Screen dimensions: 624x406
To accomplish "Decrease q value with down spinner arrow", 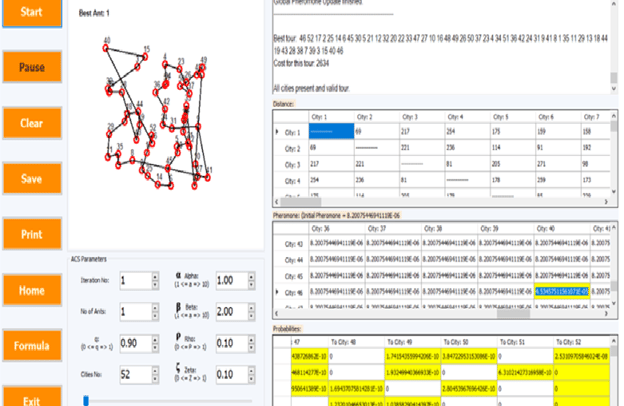I will point(155,347).
